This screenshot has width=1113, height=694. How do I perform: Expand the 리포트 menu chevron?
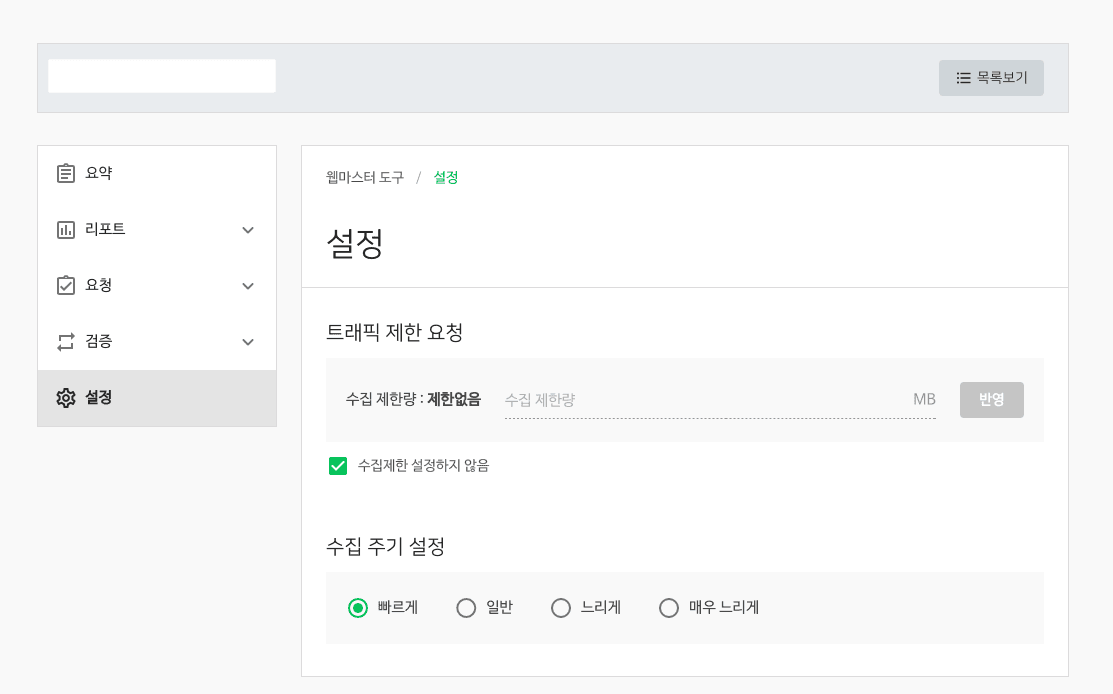[x=247, y=229]
